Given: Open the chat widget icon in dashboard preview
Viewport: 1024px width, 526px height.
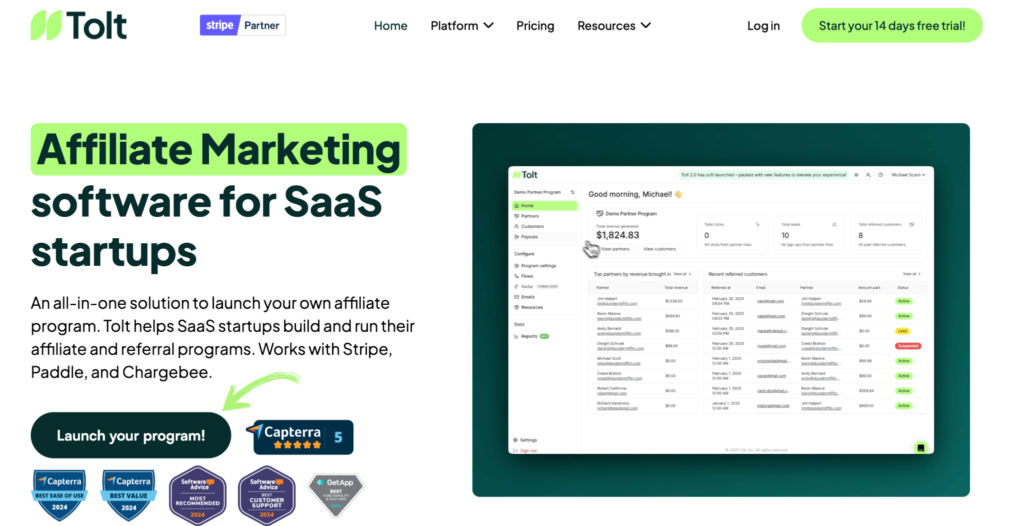Looking at the screenshot, I should click(x=920, y=448).
